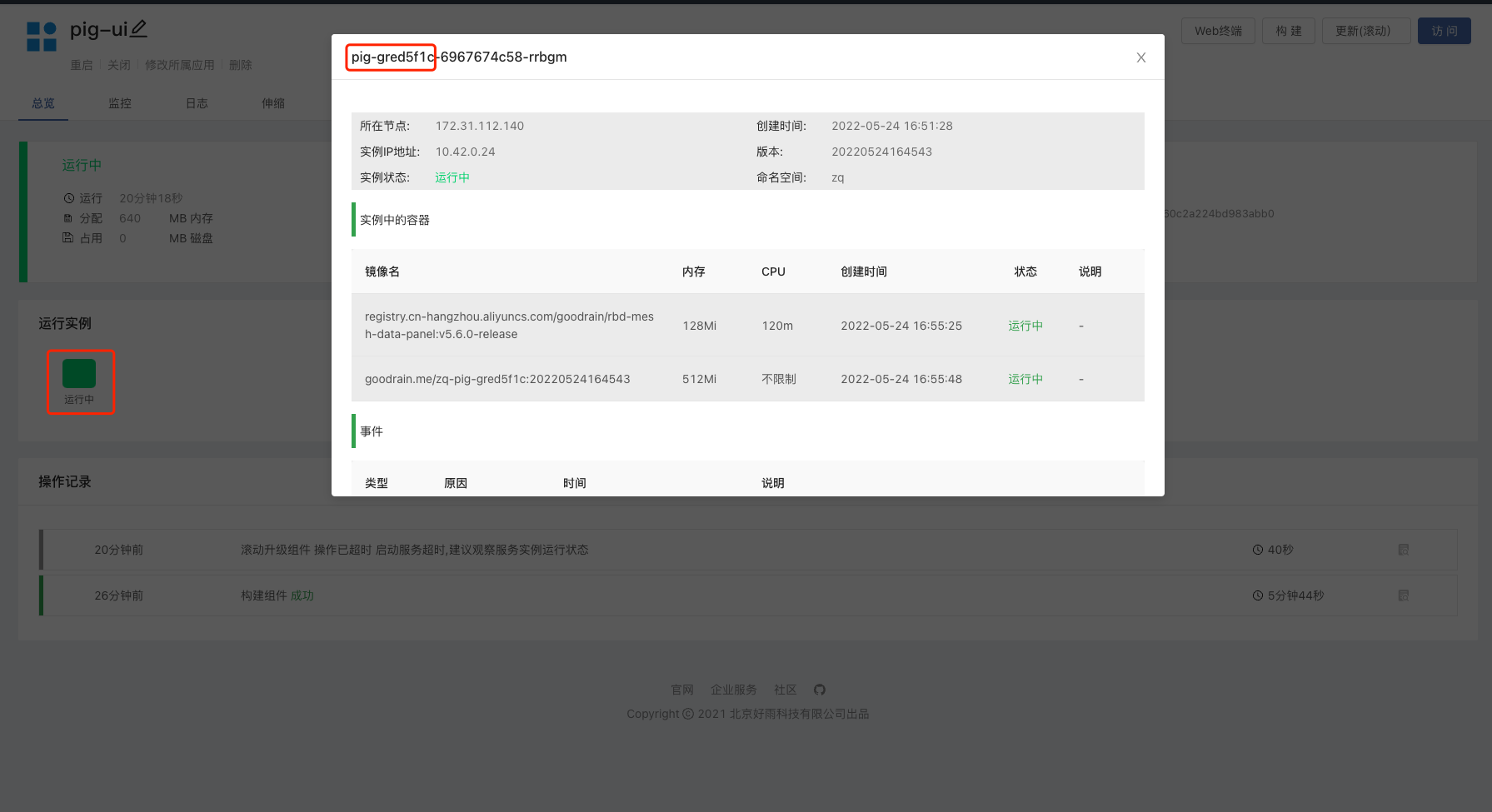Viewport: 1492px width, 812px height.
Task: Switch to the 监控 tab
Action: pyautogui.click(x=120, y=103)
